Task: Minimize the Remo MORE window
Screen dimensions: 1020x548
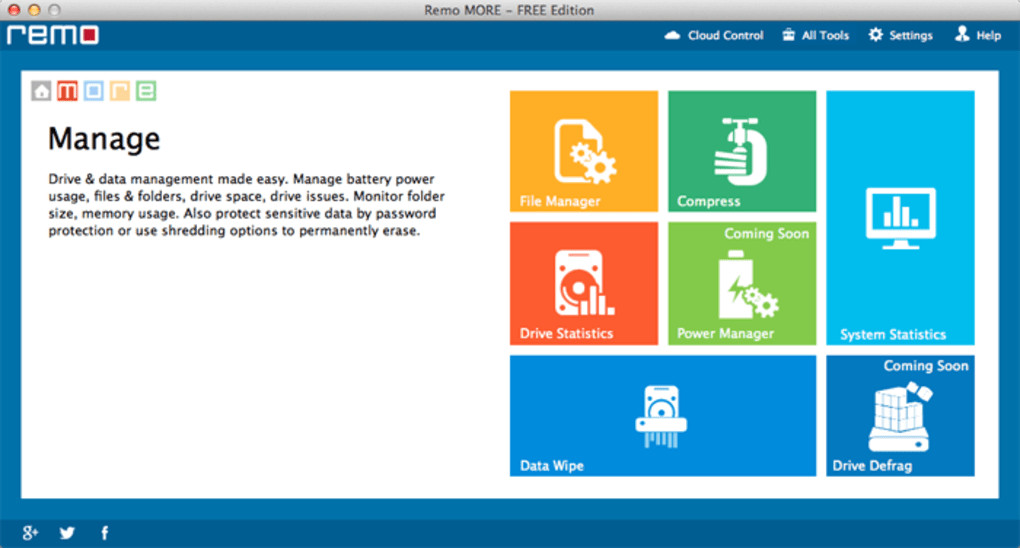Action: pos(34,10)
